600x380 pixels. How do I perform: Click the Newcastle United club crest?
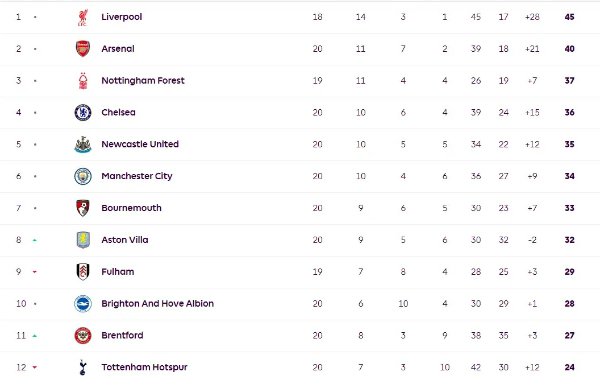coord(83,144)
